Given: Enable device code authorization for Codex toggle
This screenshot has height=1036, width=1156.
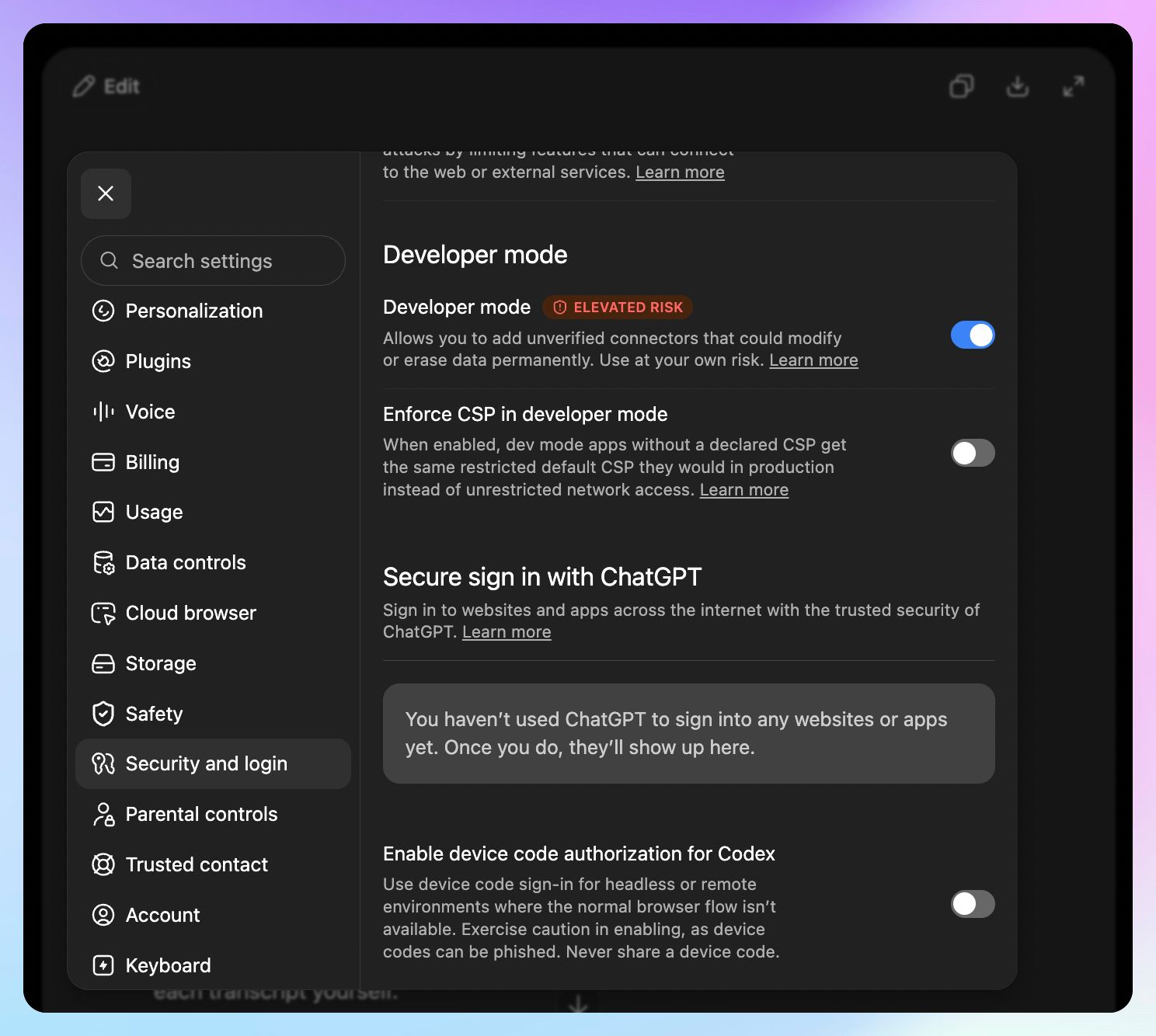Looking at the screenshot, I should point(973,904).
